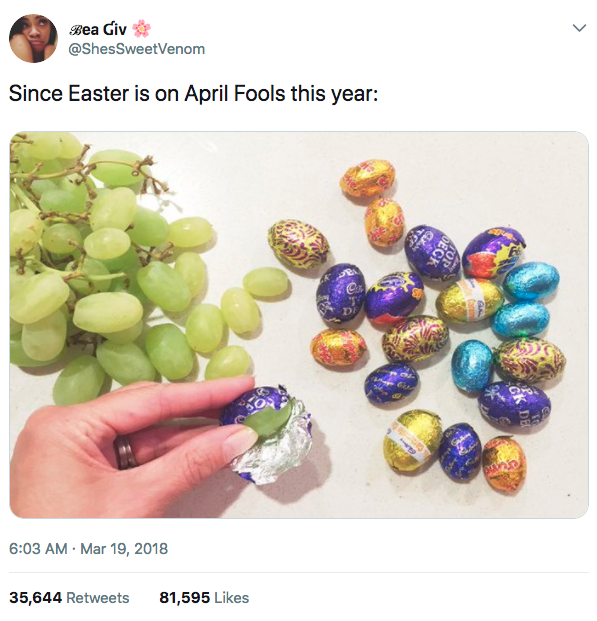Click the Bea Giv display name
This screenshot has width=597, height=621.
pyautogui.click(x=97, y=29)
